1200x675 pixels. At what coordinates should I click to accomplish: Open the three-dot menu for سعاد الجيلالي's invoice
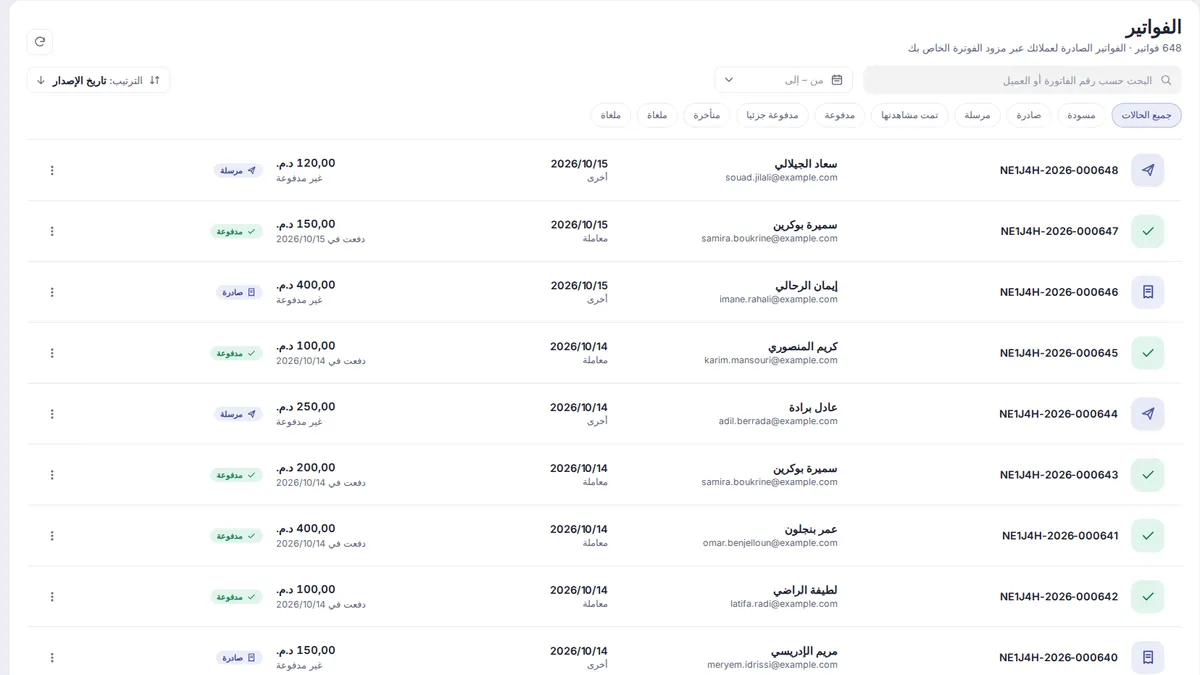click(x=52, y=170)
